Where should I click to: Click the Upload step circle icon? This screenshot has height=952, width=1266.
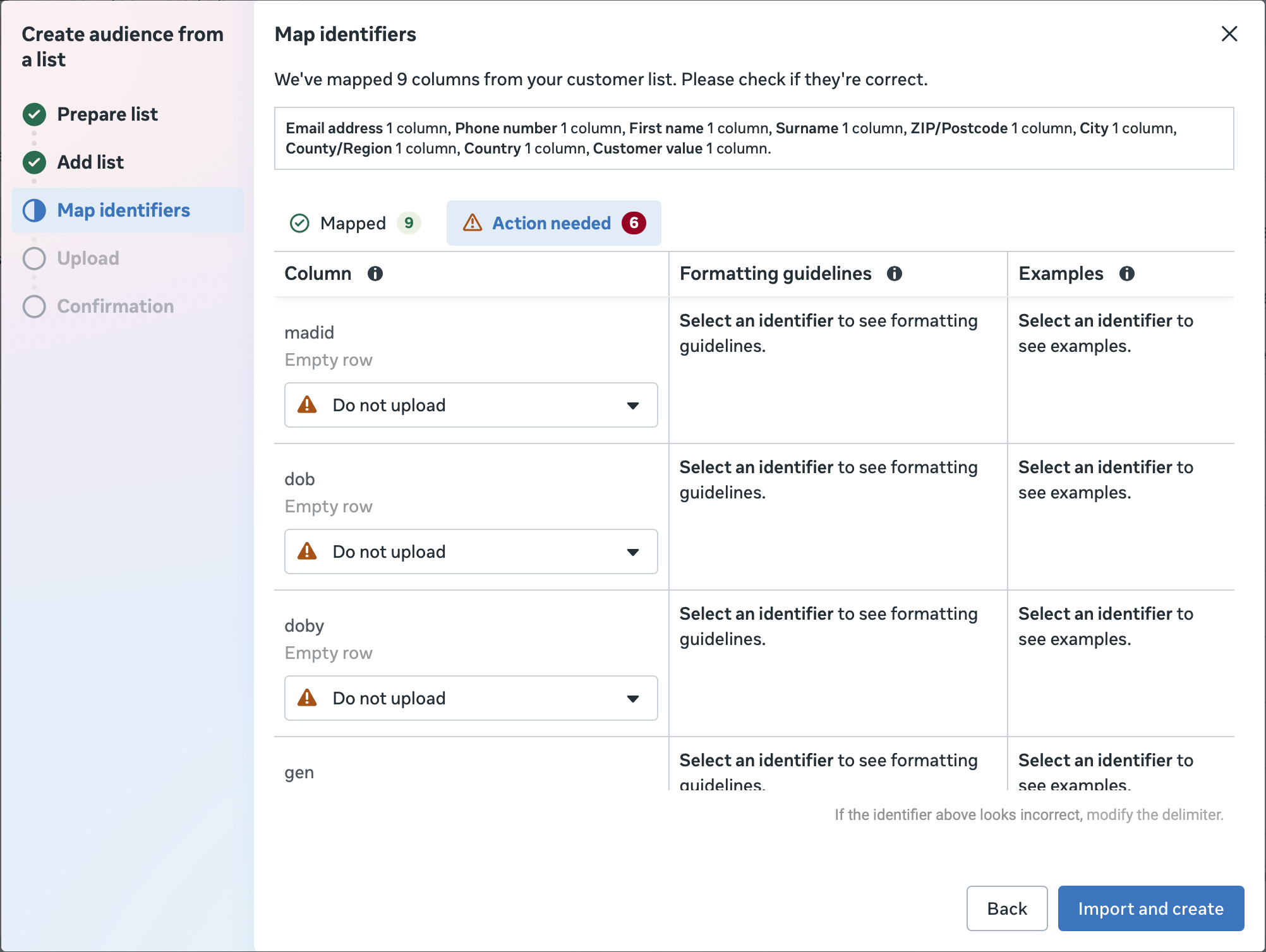tap(34, 258)
